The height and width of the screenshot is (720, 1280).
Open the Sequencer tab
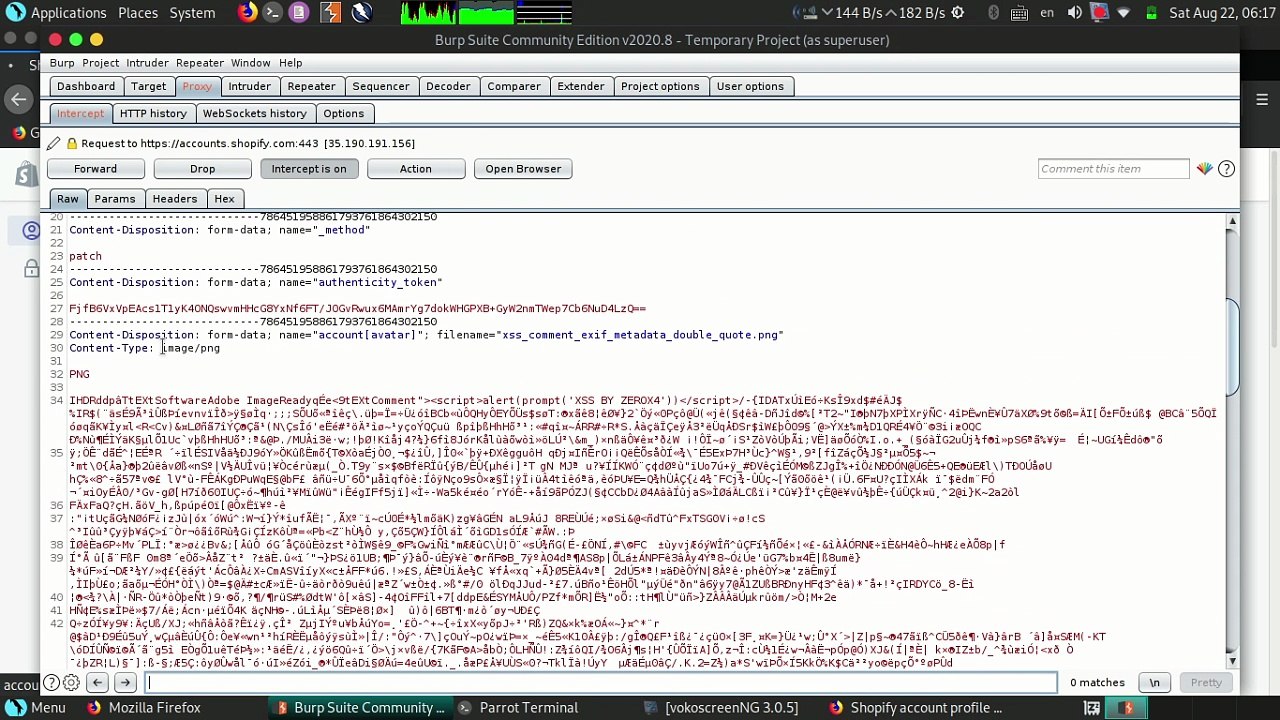[x=381, y=86]
